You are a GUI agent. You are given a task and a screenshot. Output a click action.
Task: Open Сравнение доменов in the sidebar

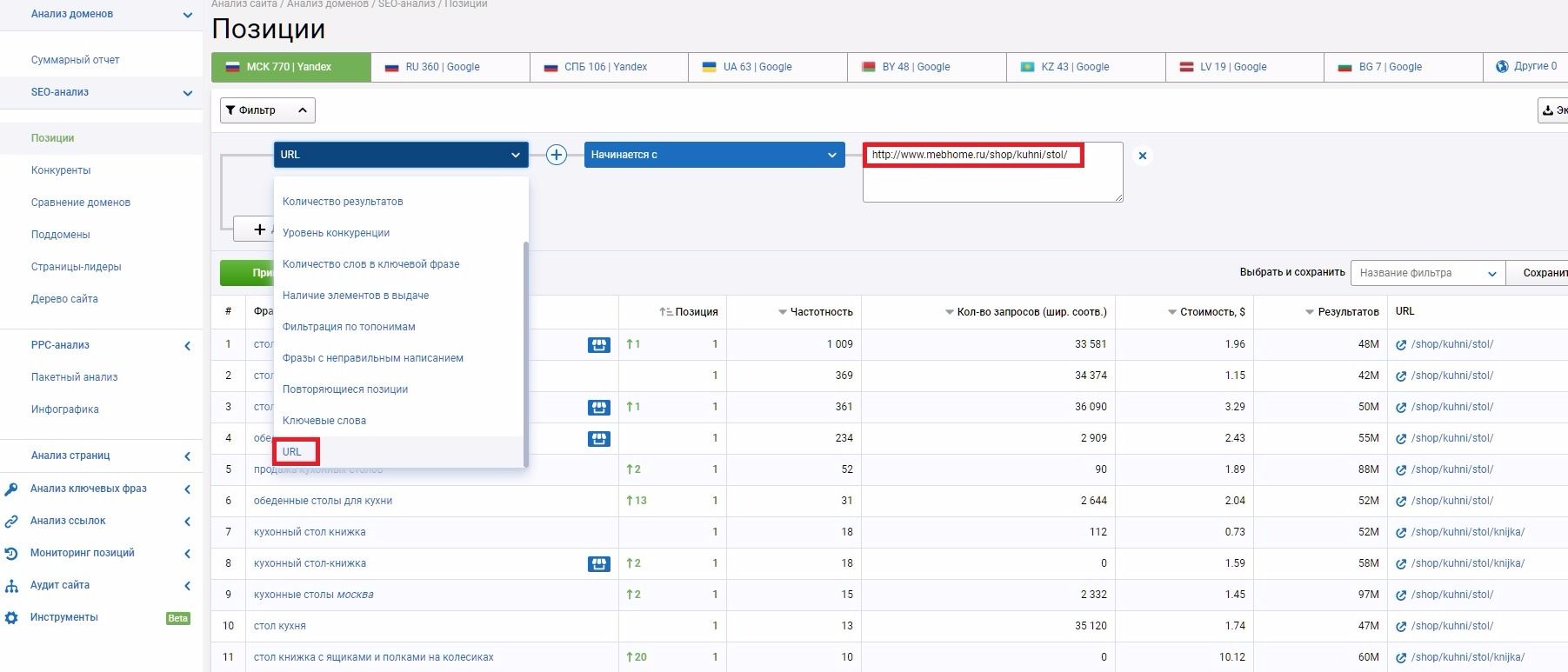[81, 203]
